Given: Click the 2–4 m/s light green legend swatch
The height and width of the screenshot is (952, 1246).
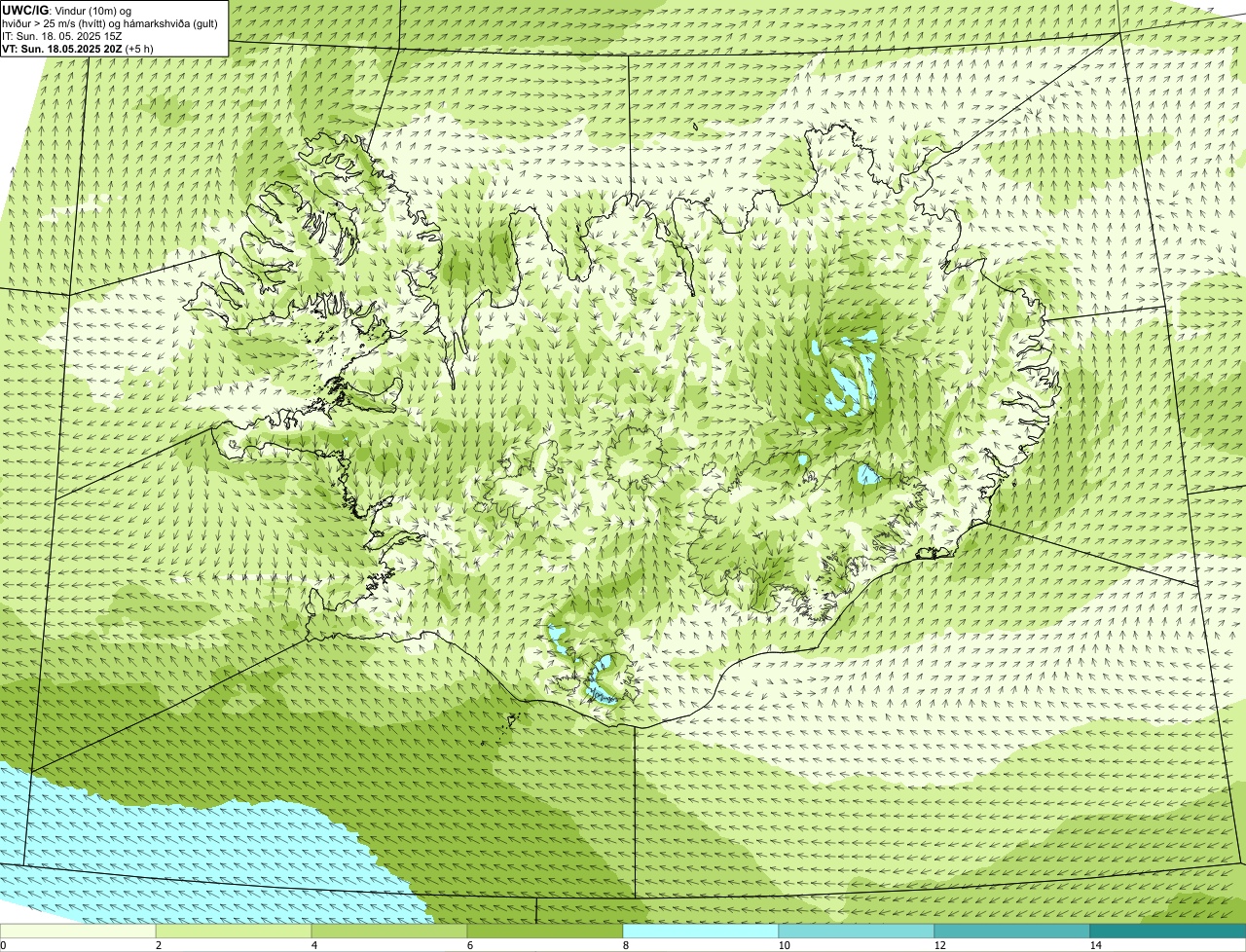Looking at the screenshot, I should click(x=234, y=931).
